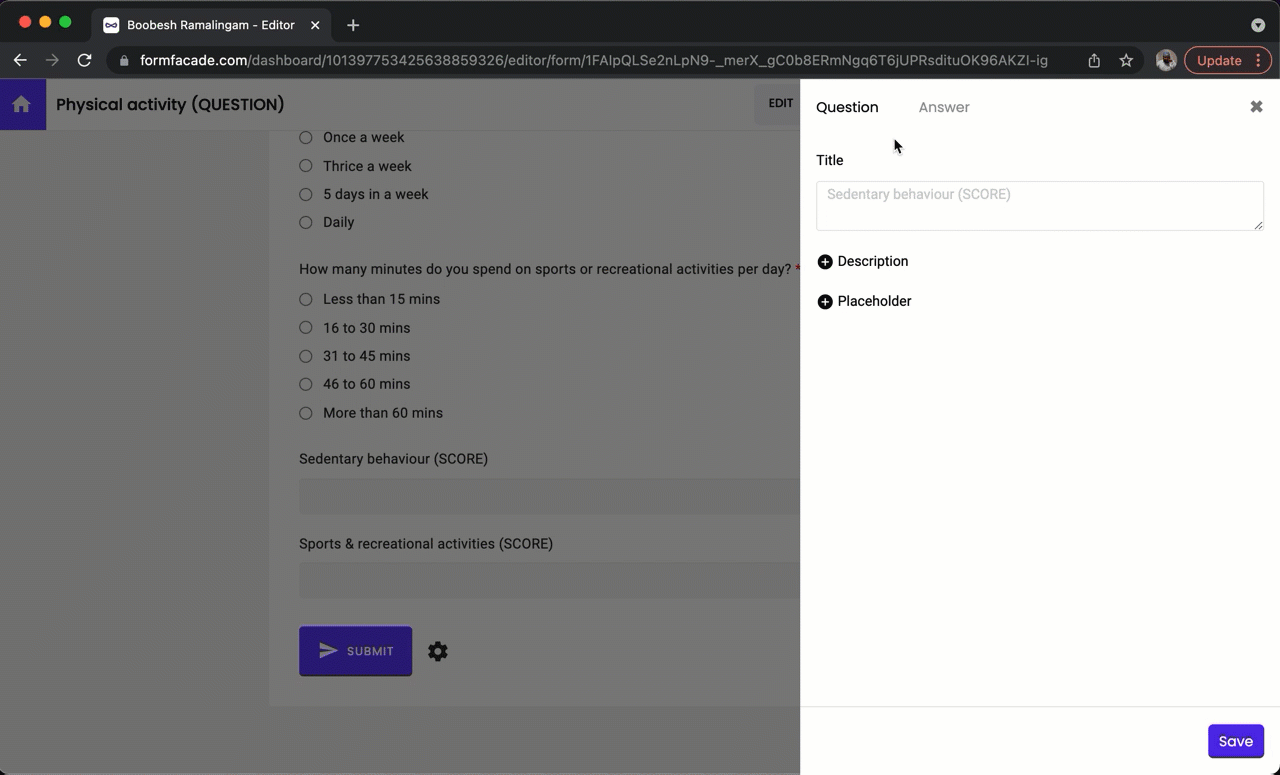The width and height of the screenshot is (1280, 775).
Task: Click the share icon in the address bar
Action: tap(1094, 60)
